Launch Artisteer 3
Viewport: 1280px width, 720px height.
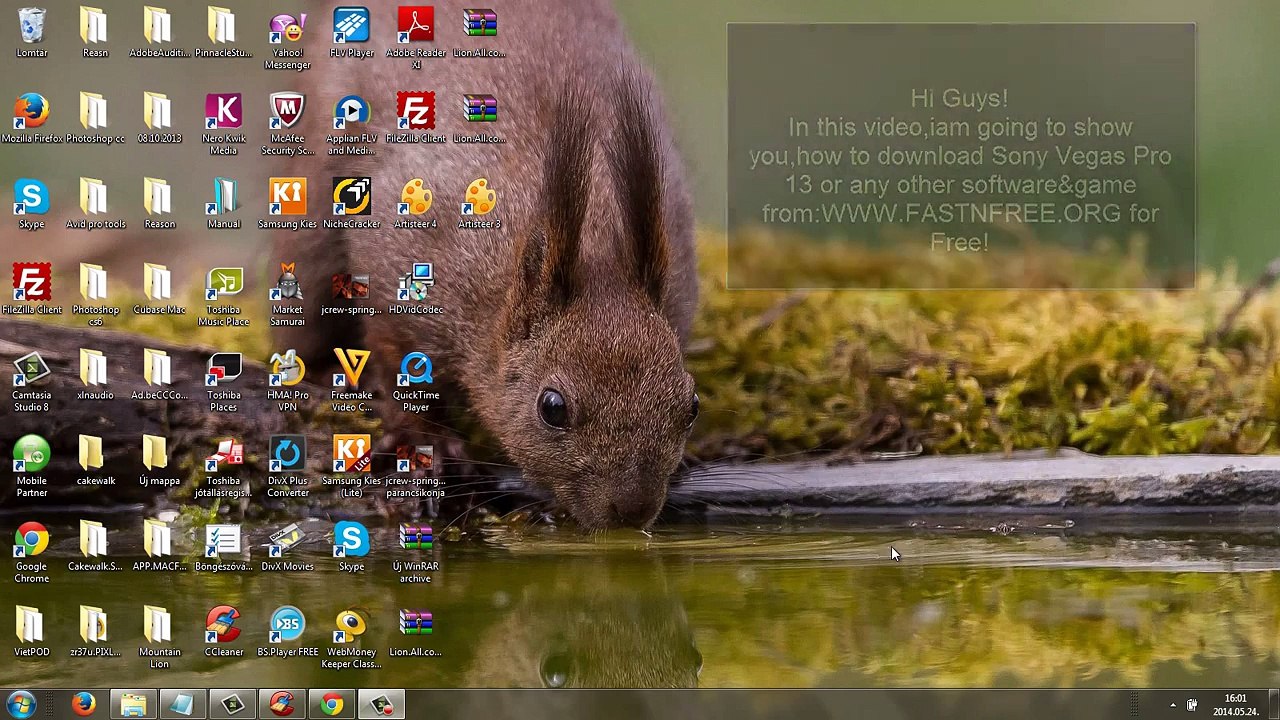tap(479, 205)
